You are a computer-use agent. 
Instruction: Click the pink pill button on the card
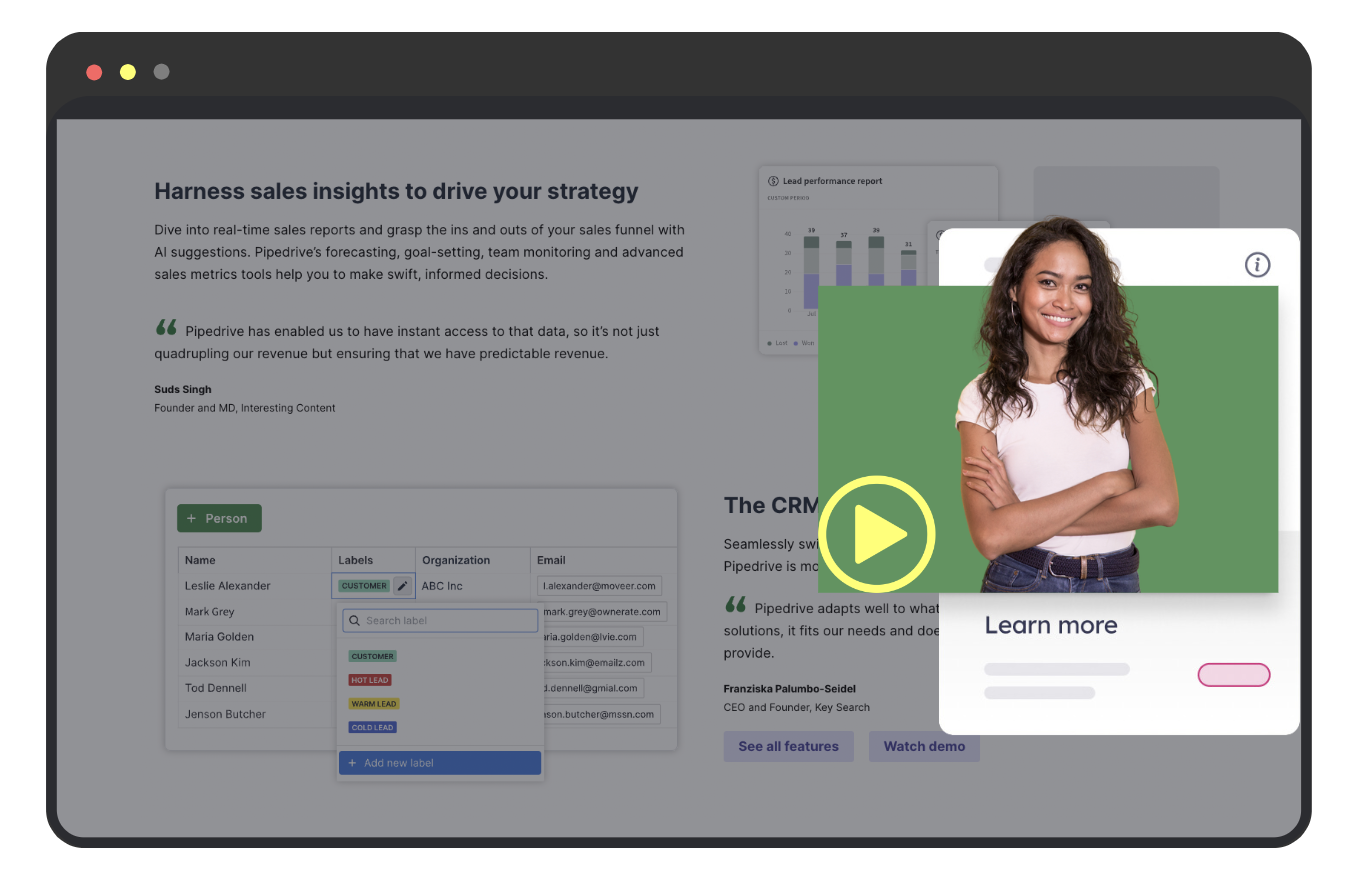1233,675
